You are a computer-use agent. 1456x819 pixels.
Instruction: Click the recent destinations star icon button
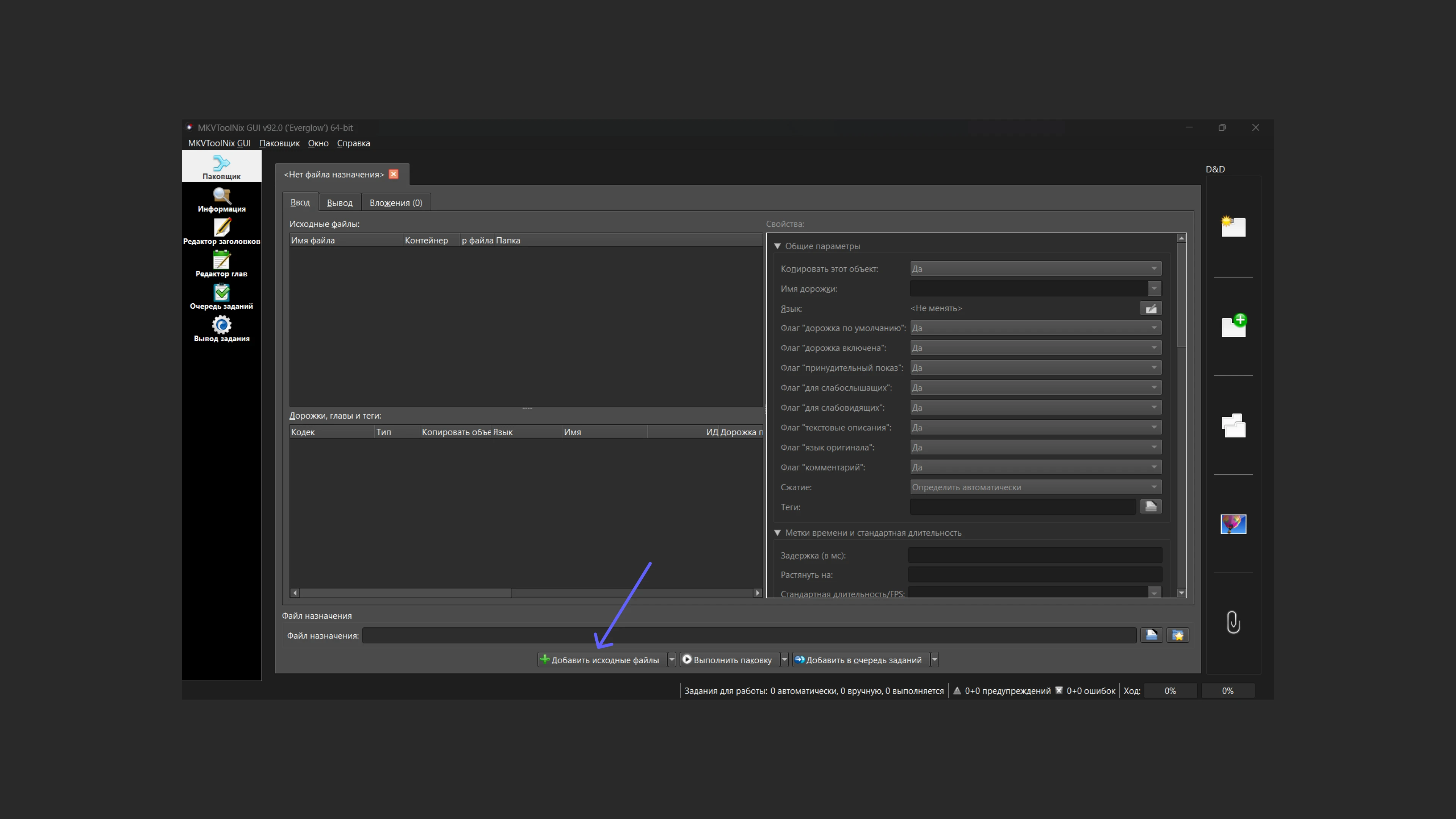pyautogui.click(x=1177, y=635)
